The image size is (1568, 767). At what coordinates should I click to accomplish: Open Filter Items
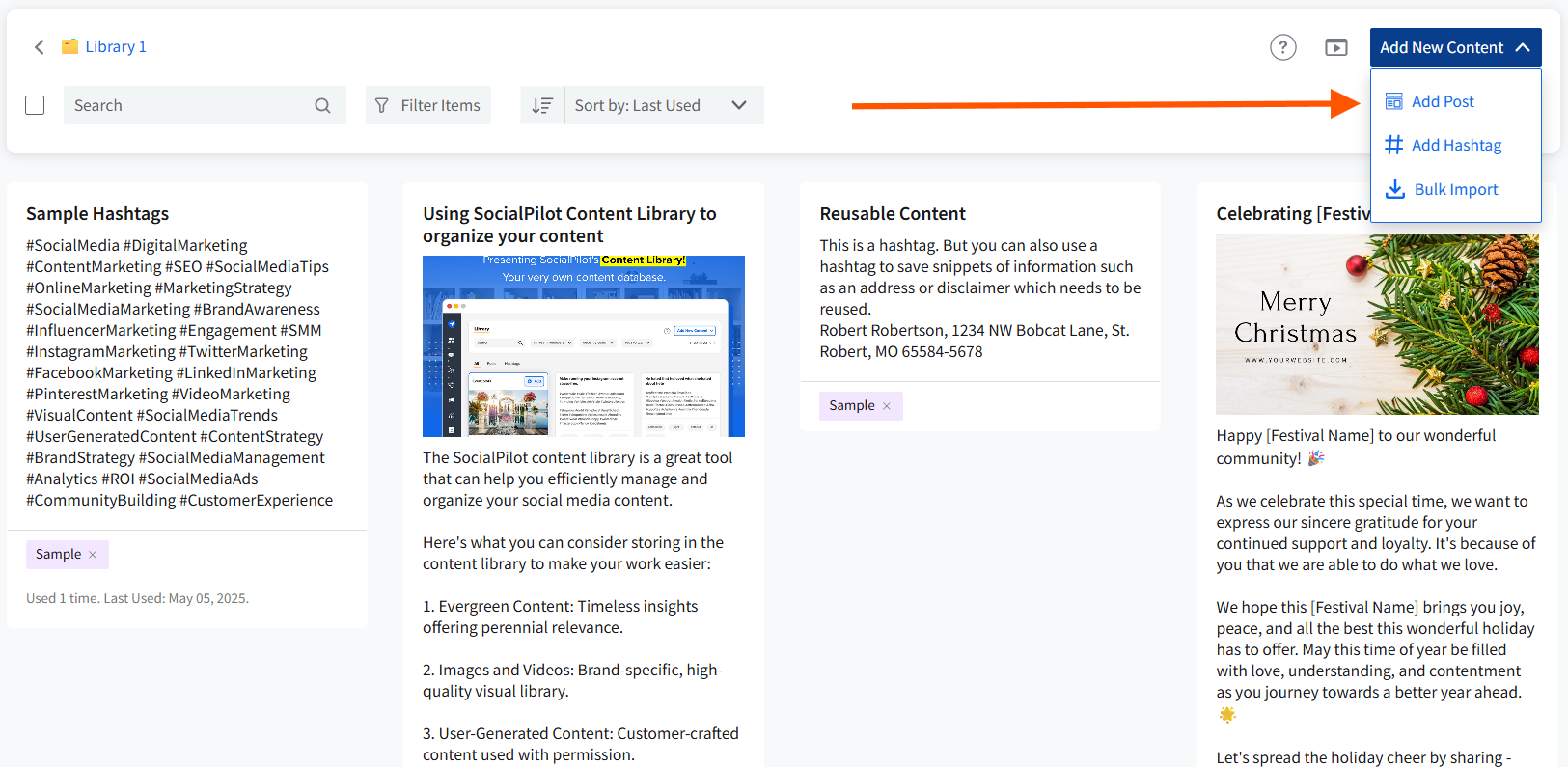427,105
